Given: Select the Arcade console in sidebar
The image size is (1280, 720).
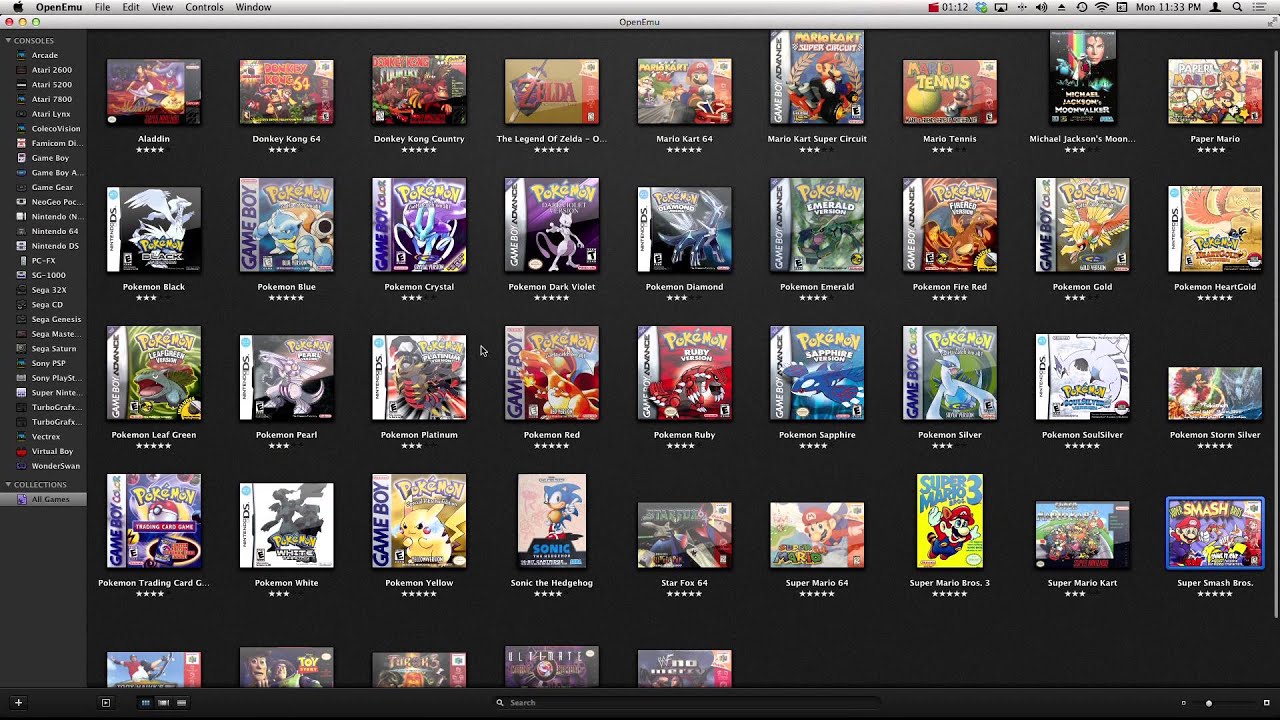Looking at the screenshot, I should [43, 55].
